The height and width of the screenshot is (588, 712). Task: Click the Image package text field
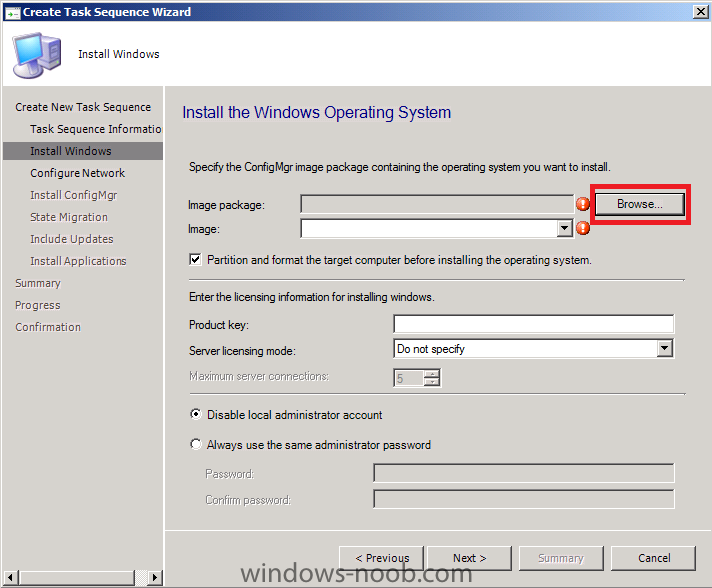click(437, 204)
